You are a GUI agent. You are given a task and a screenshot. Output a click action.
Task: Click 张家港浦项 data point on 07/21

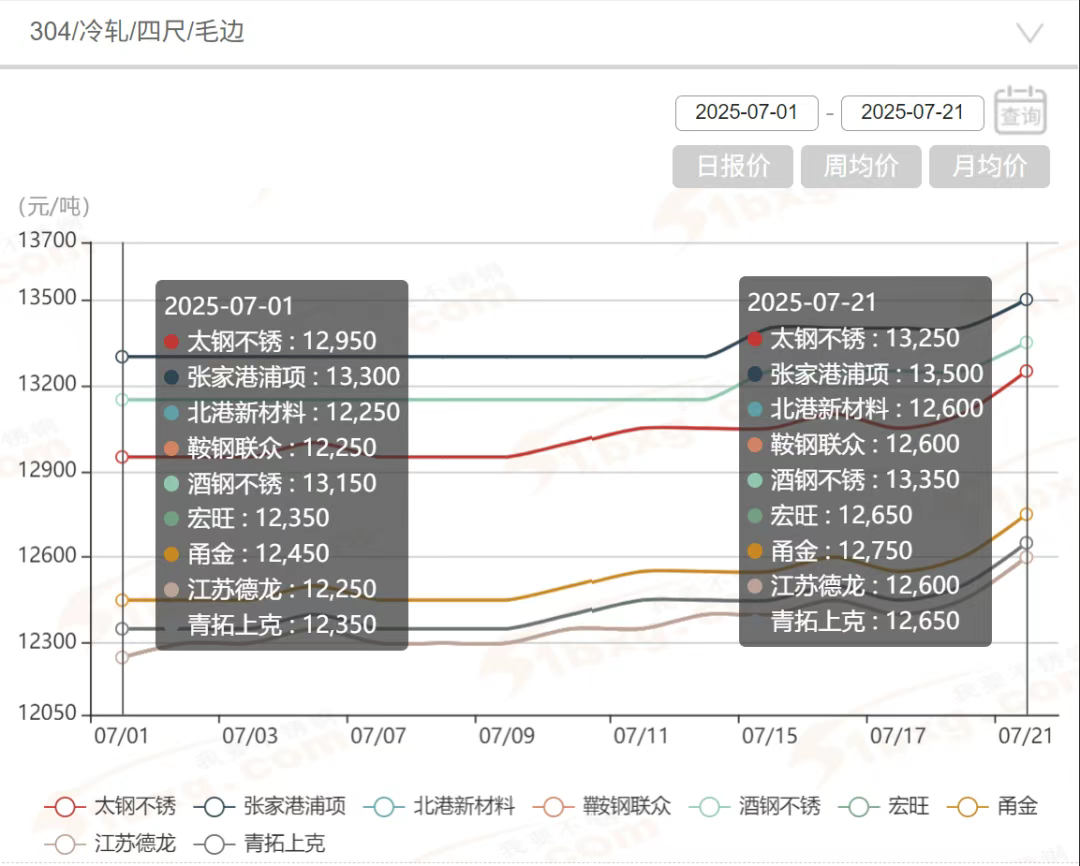click(1026, 300)
